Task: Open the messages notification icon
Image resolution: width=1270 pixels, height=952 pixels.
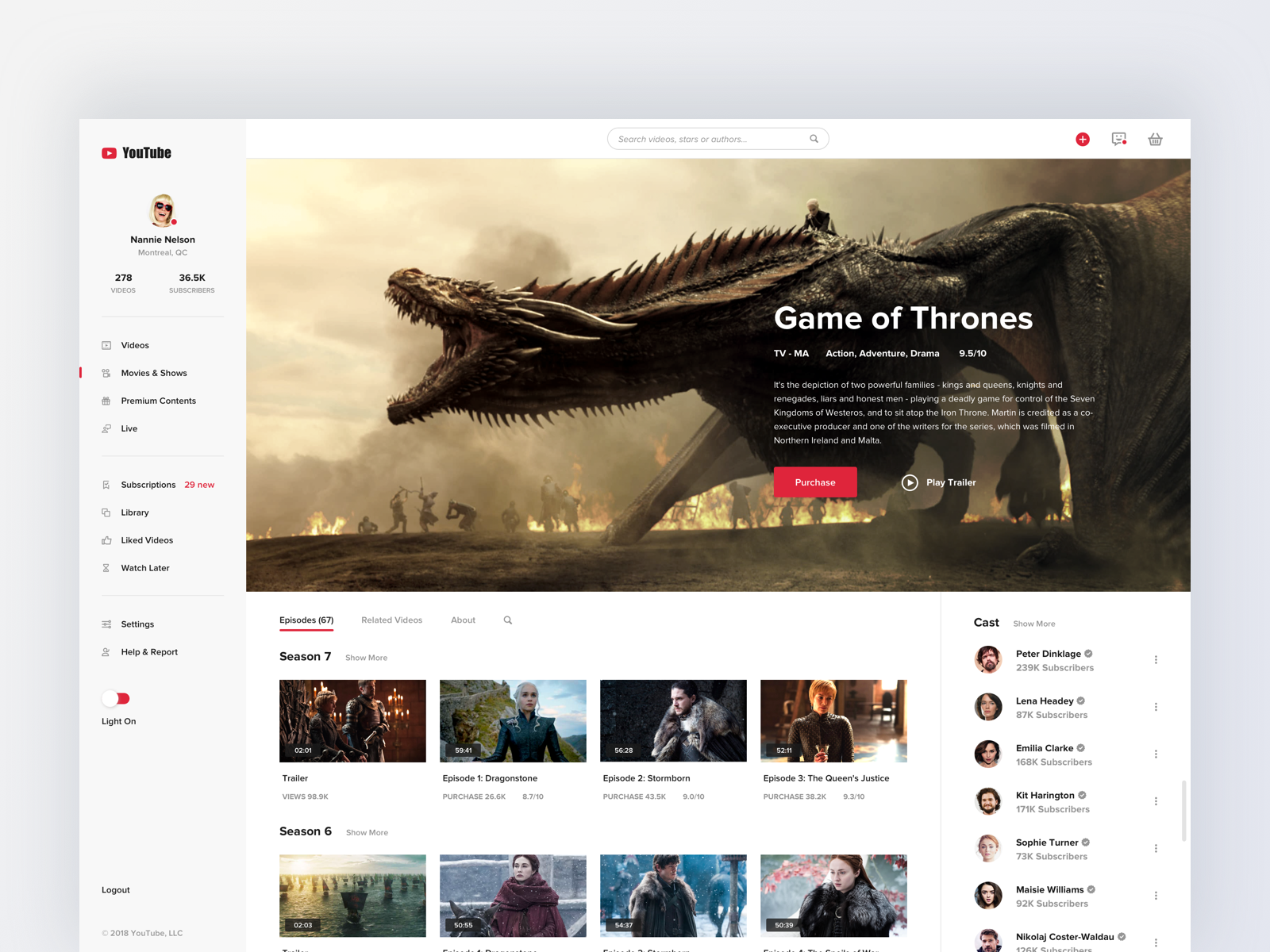Action: tap(1119, 139)
